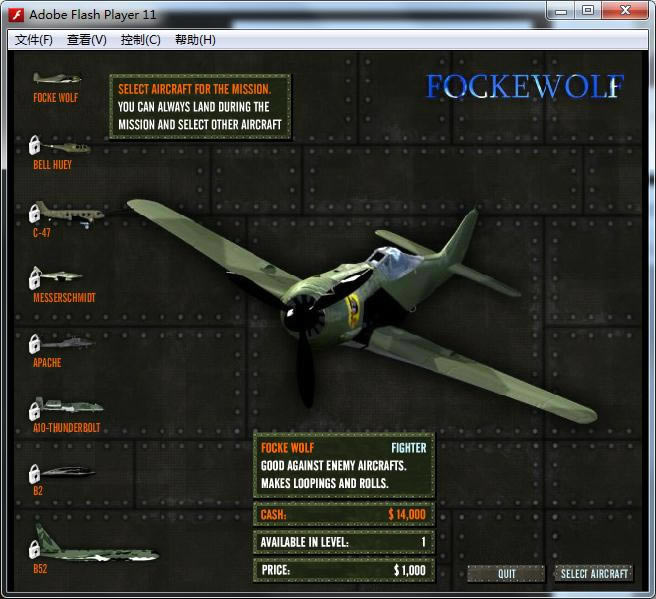This screenshot has height=599, width=656.
Task: Click the FOCKEWOLF title text
Action: 525,87
